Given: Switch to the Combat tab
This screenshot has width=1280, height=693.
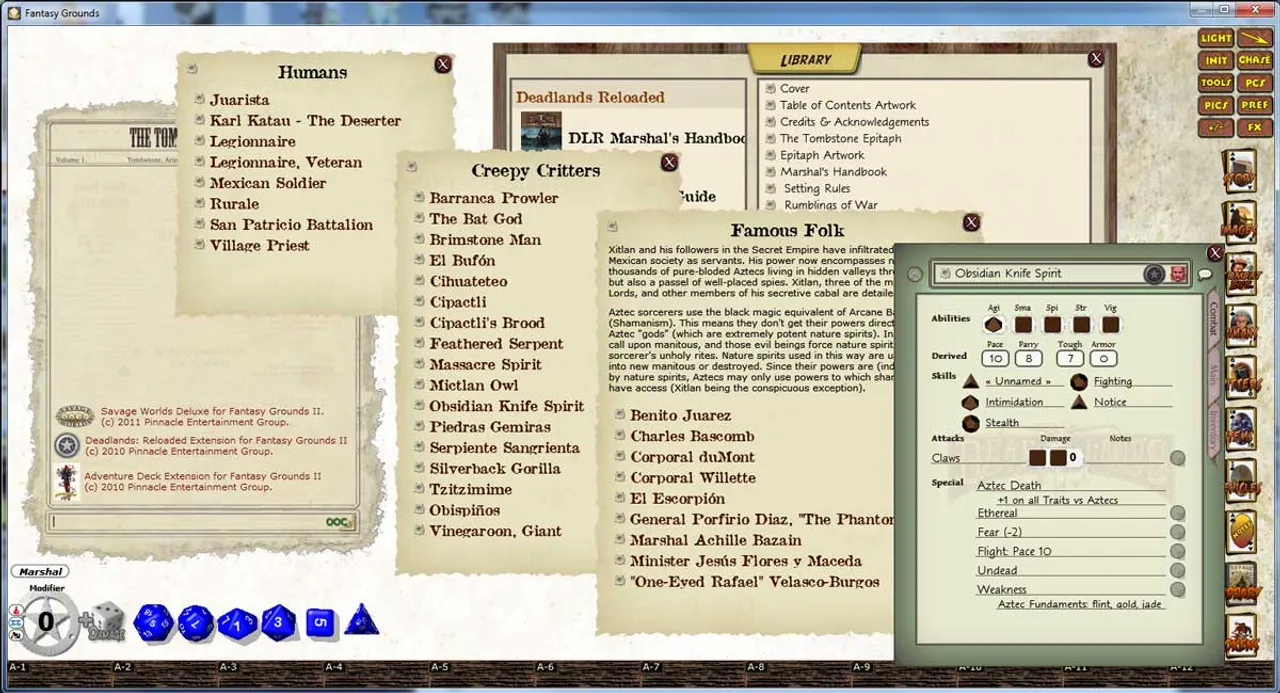Looking at the screenshot, I should coord(1215,320).
